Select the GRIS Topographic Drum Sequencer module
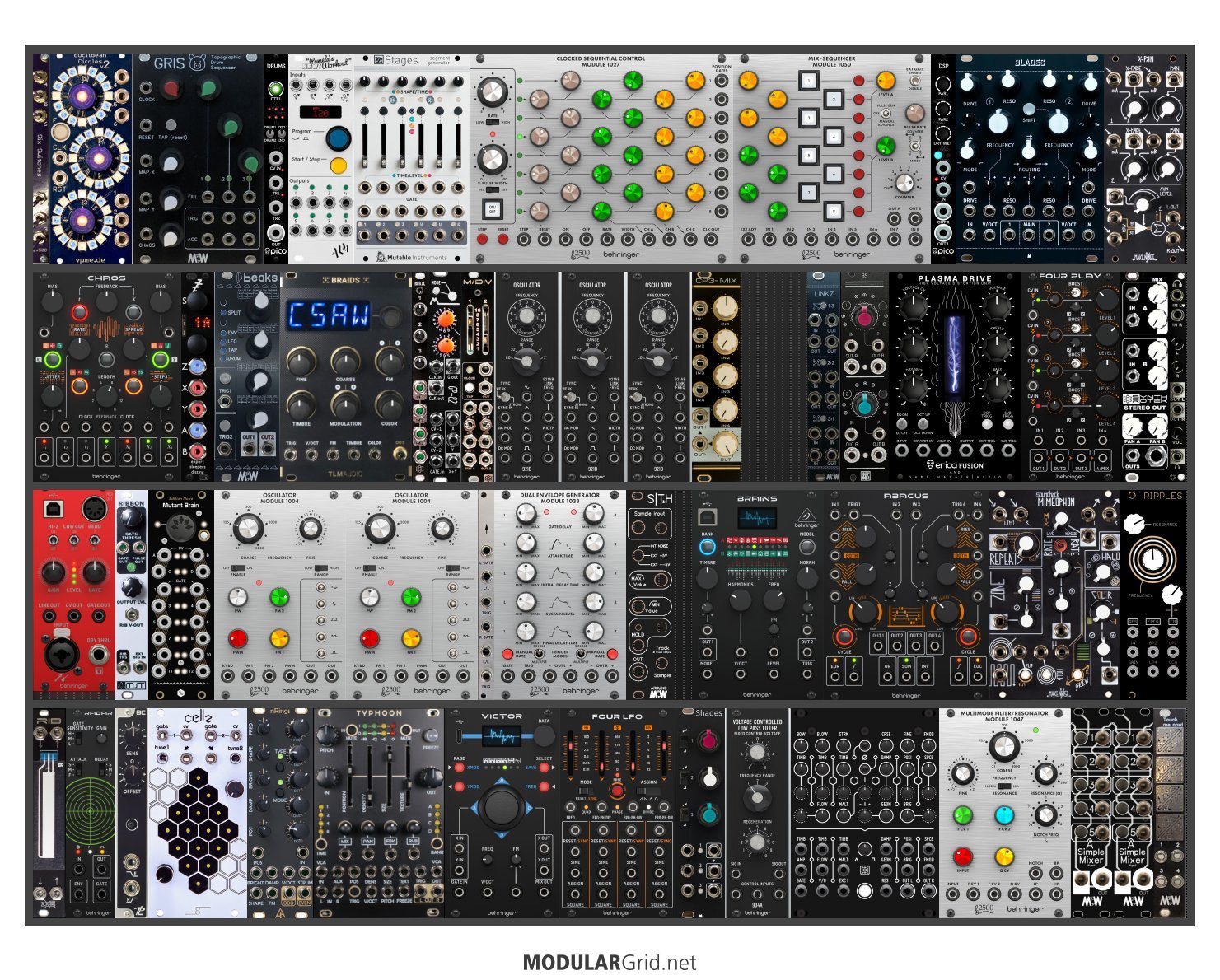 point(198,158)
